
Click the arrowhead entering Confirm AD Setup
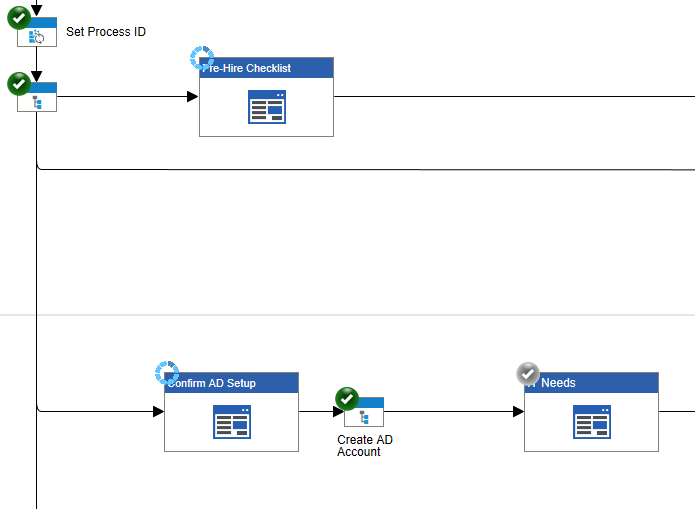(x=158, y=411)
